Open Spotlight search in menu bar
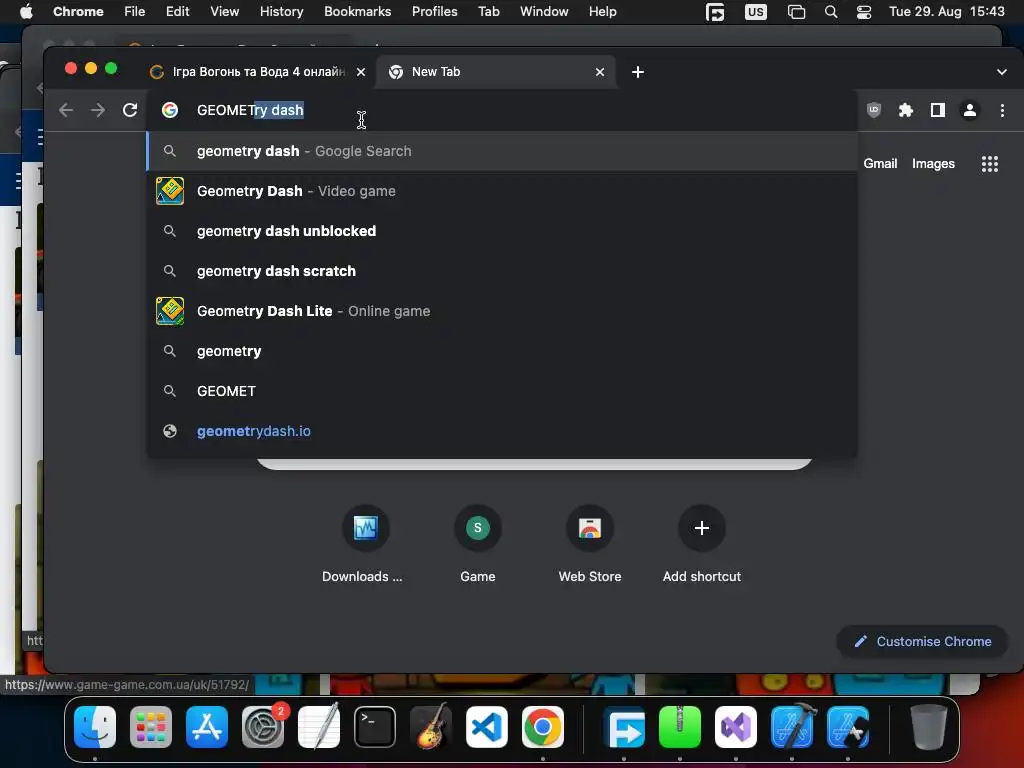The image size is (1024, 768). tap(831, 12)
